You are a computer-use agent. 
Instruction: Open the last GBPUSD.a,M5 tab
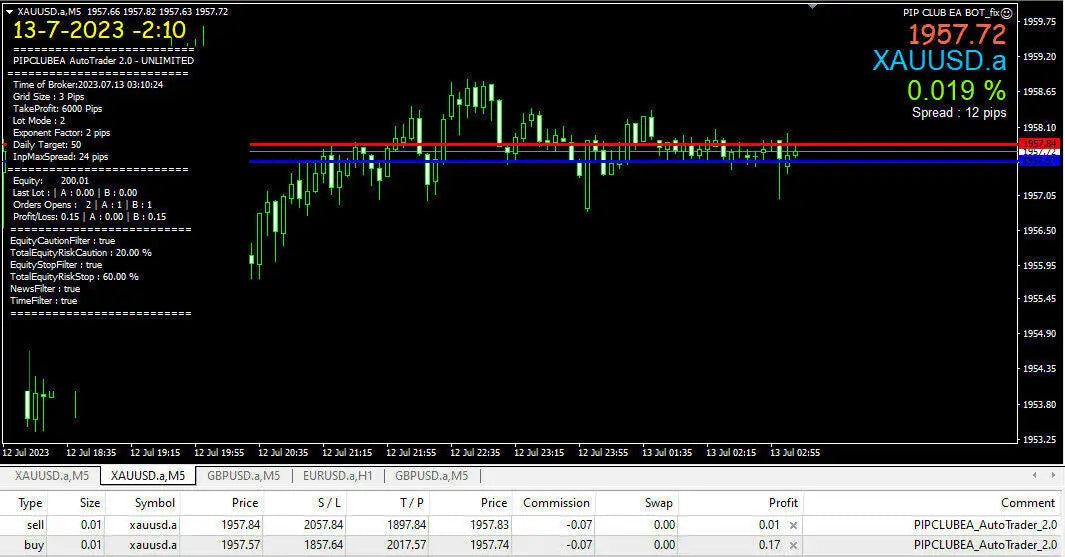coord(431,475)
